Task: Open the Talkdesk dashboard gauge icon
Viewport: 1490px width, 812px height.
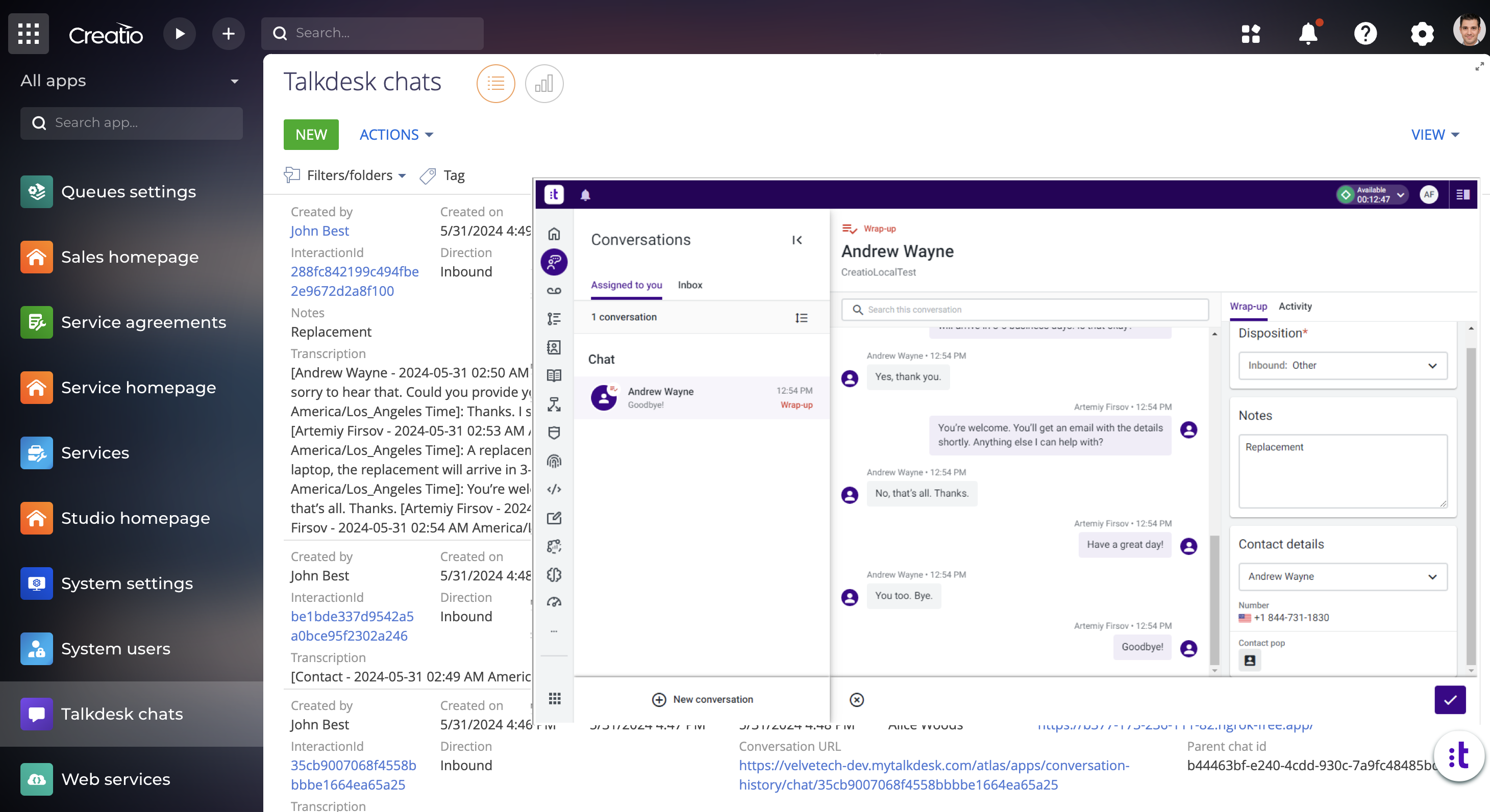Action: (554, 603)
